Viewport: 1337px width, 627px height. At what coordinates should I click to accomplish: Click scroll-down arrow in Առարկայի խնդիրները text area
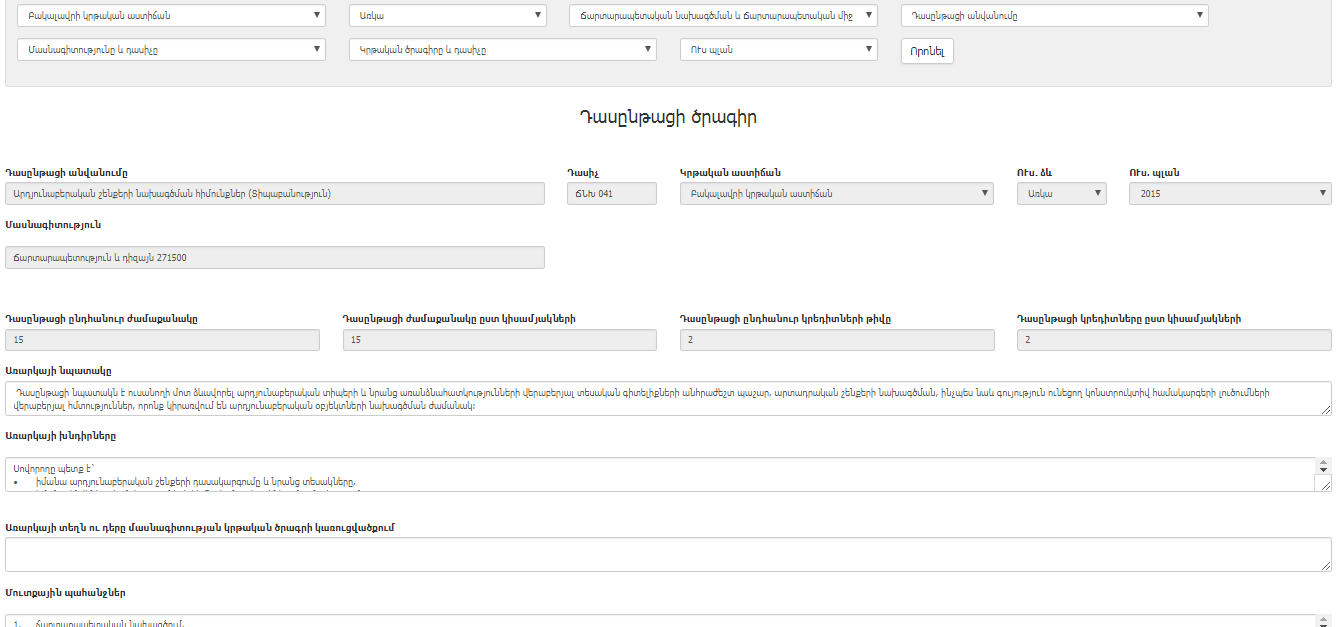[x=1324, y=471]
